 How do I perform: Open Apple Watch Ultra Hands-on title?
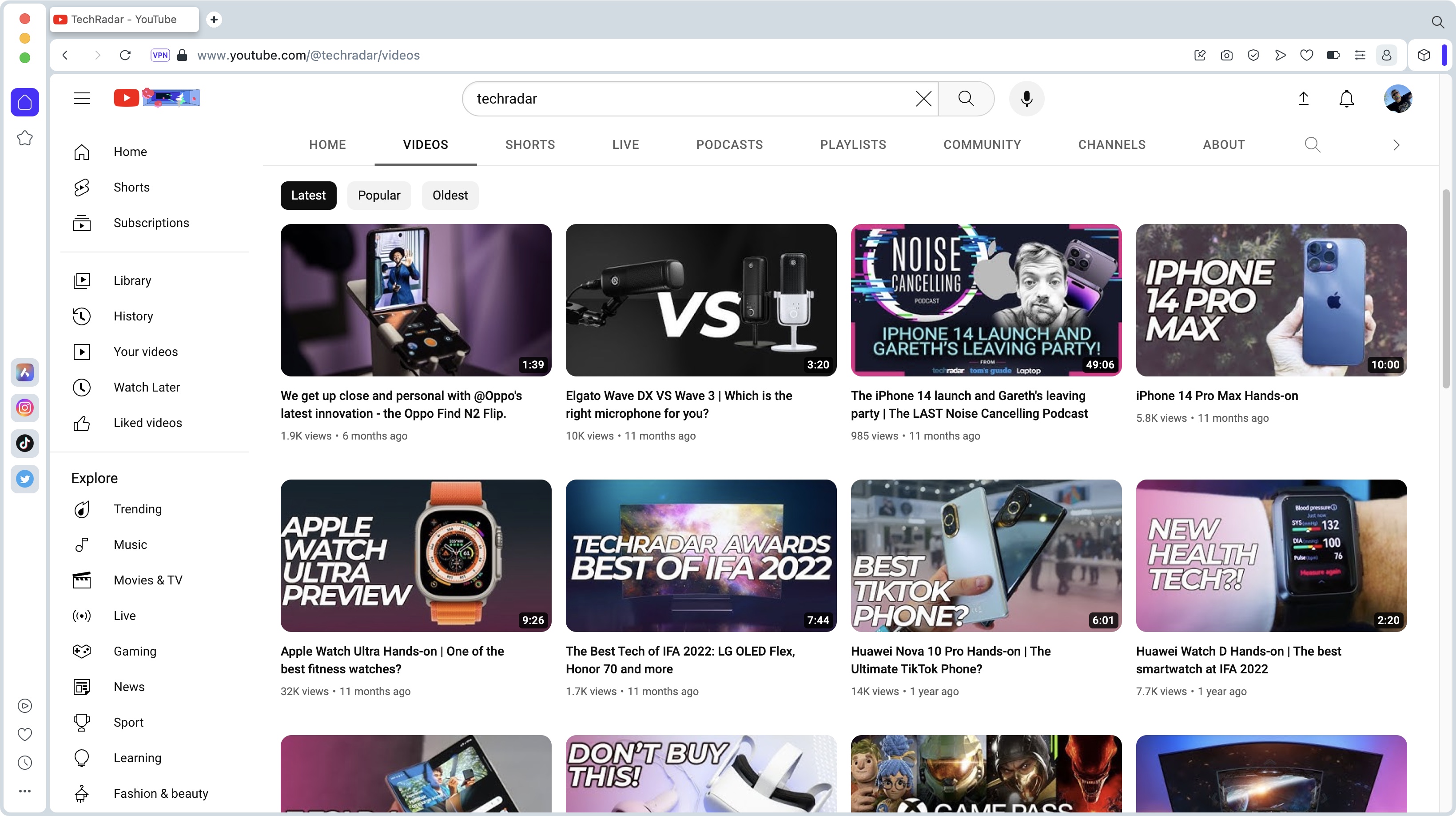tap(392, 660)
